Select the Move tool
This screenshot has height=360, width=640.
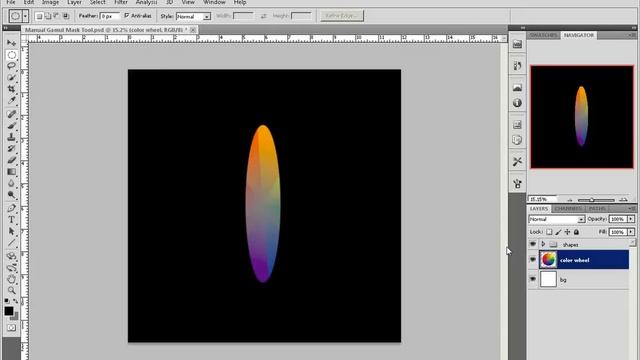point(11,43)
